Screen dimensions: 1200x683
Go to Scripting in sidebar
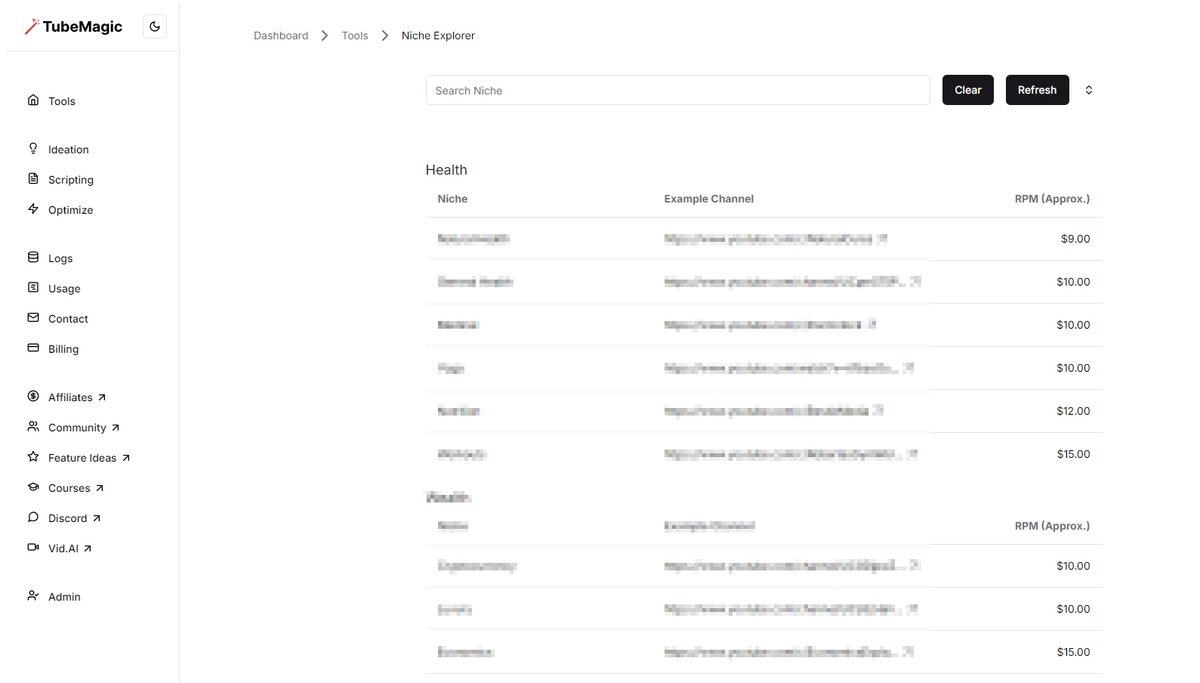tap(71, 180)
